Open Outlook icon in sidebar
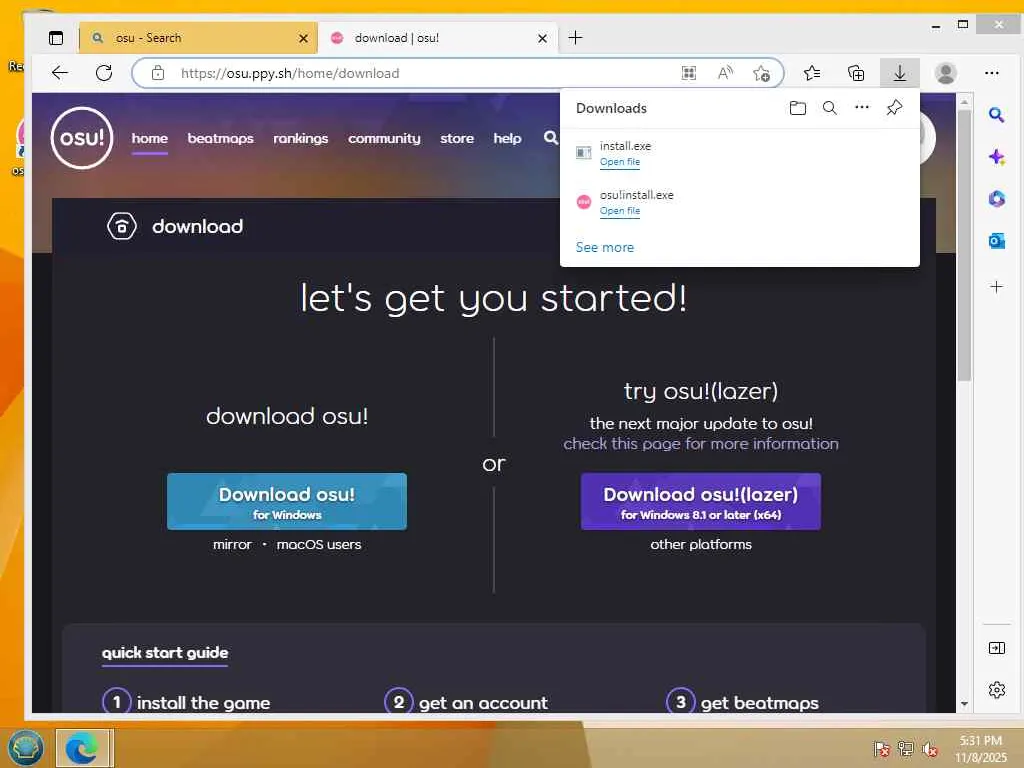This screenshot has height=768, width=1024. click(x=996, y=241)
